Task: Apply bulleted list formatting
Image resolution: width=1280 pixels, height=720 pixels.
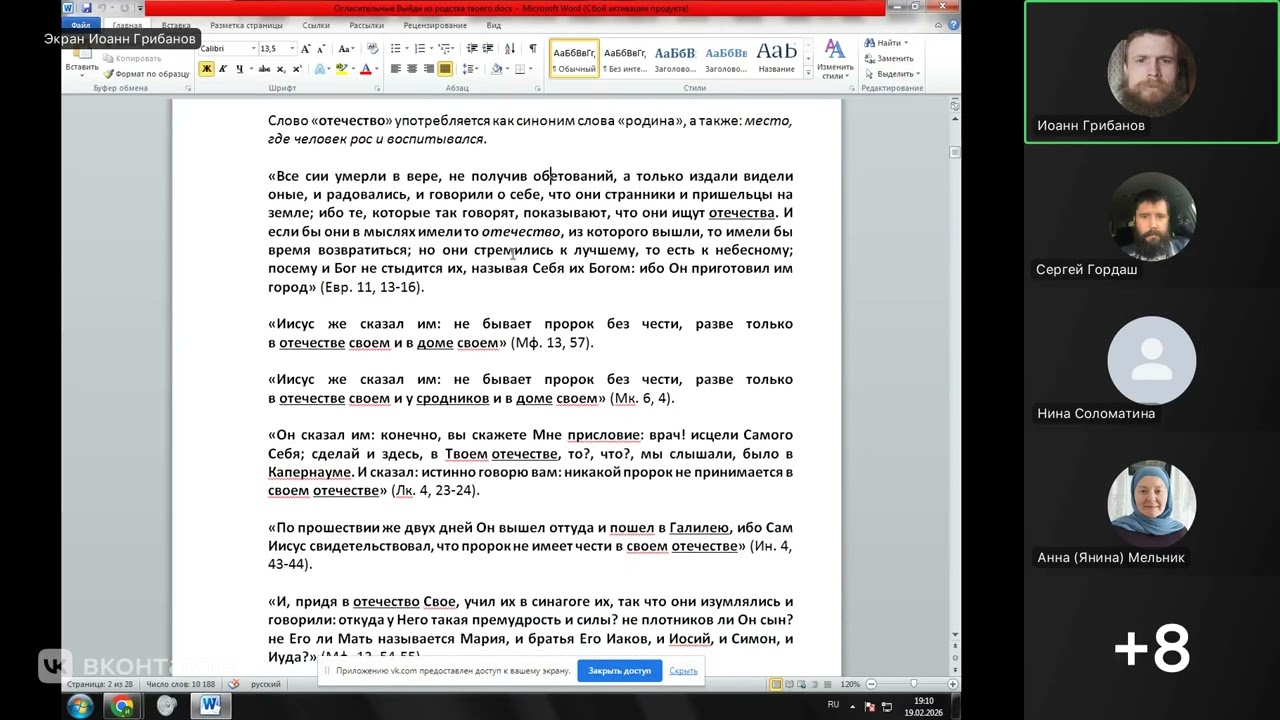Action: click(398, 48)
